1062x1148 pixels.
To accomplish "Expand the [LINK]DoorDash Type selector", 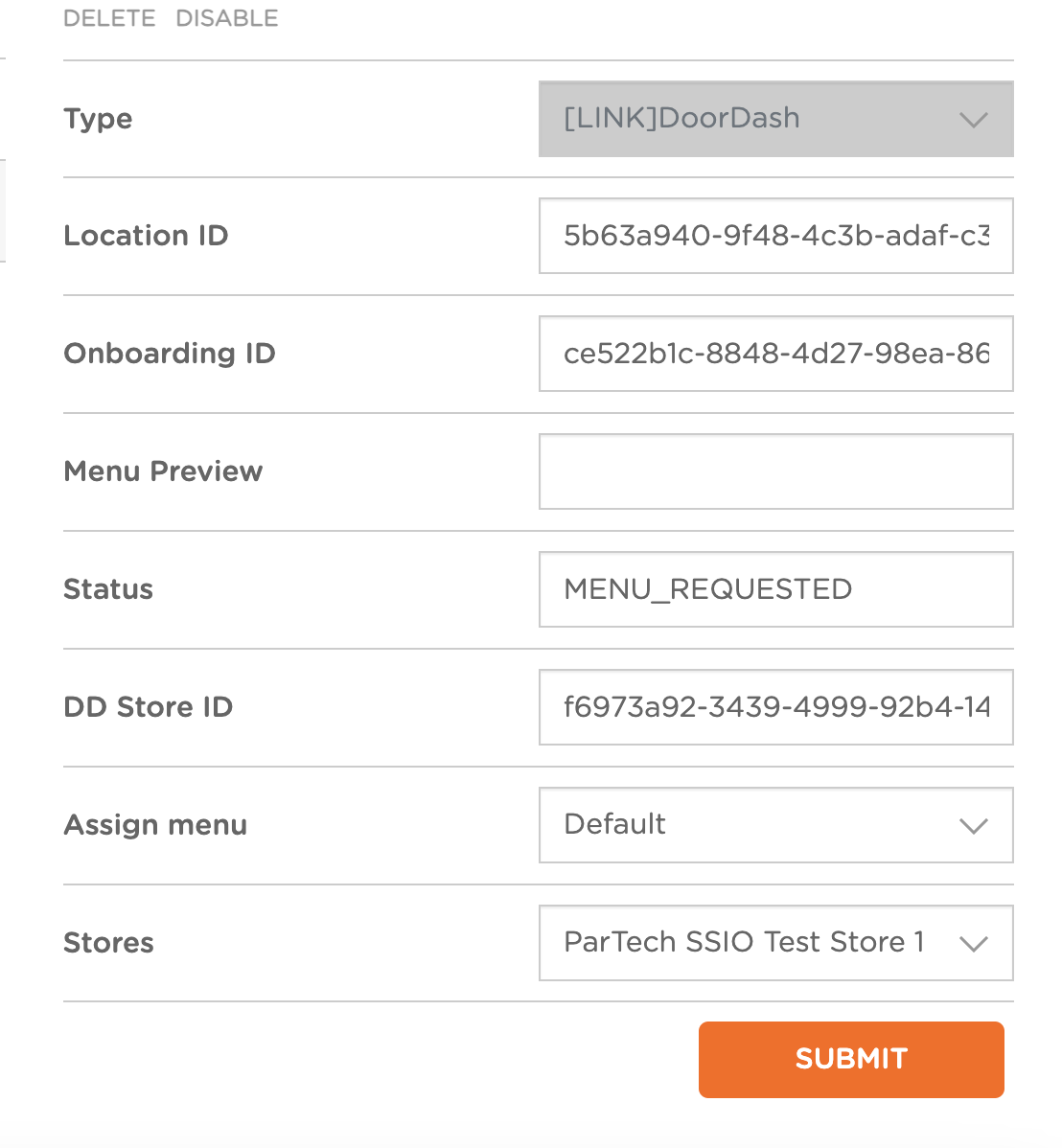I will 776,119.
